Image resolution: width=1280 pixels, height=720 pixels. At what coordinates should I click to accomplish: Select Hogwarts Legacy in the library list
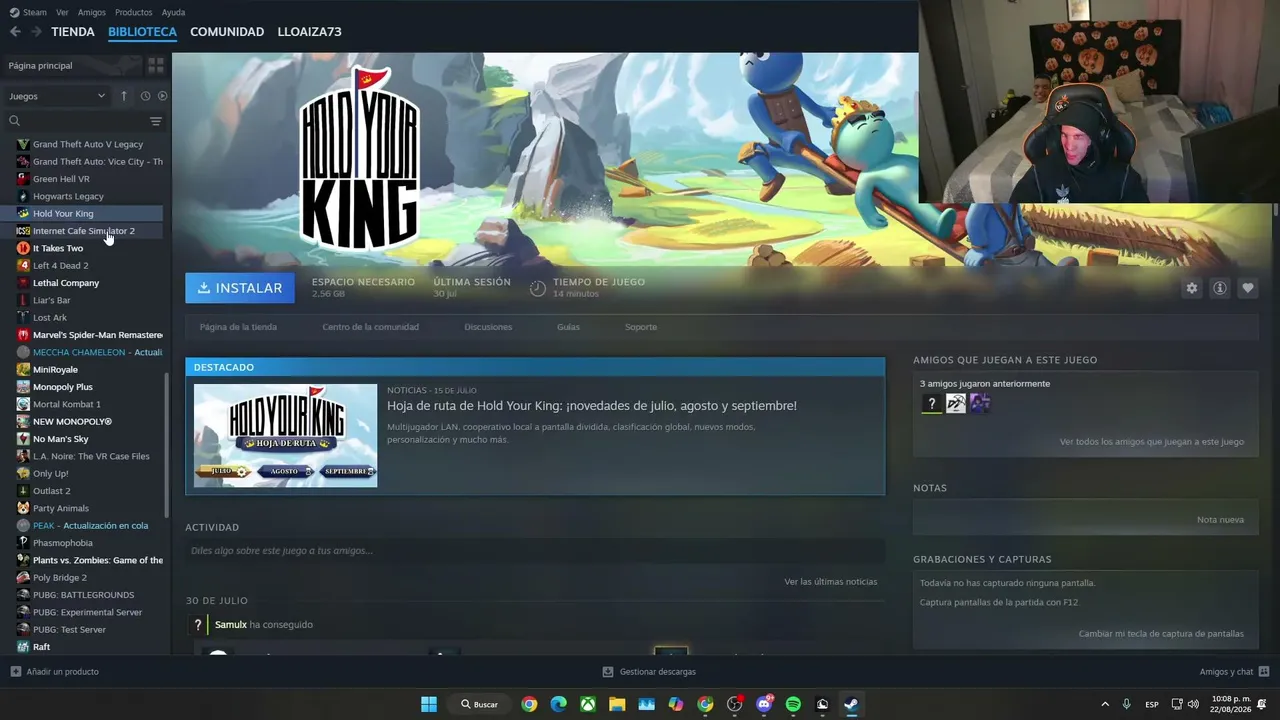pos(68,196)
